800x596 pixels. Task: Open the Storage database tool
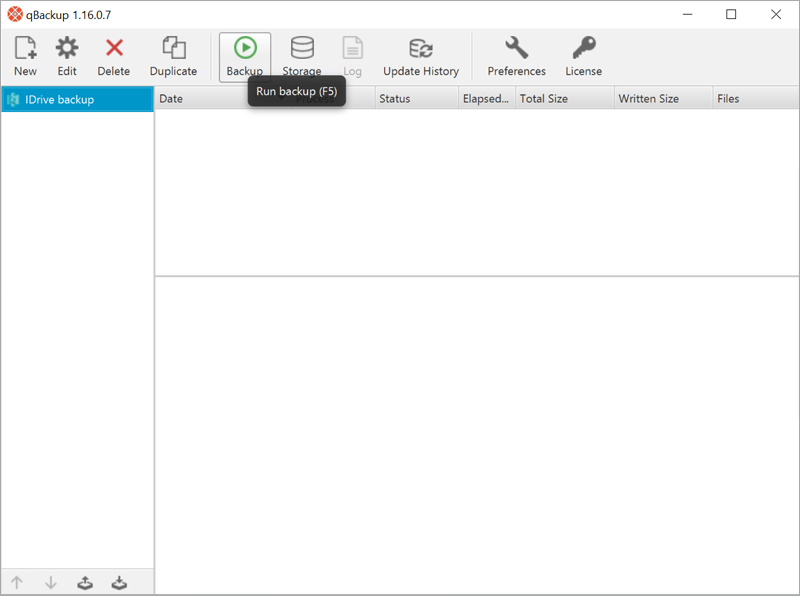[302, 57]
